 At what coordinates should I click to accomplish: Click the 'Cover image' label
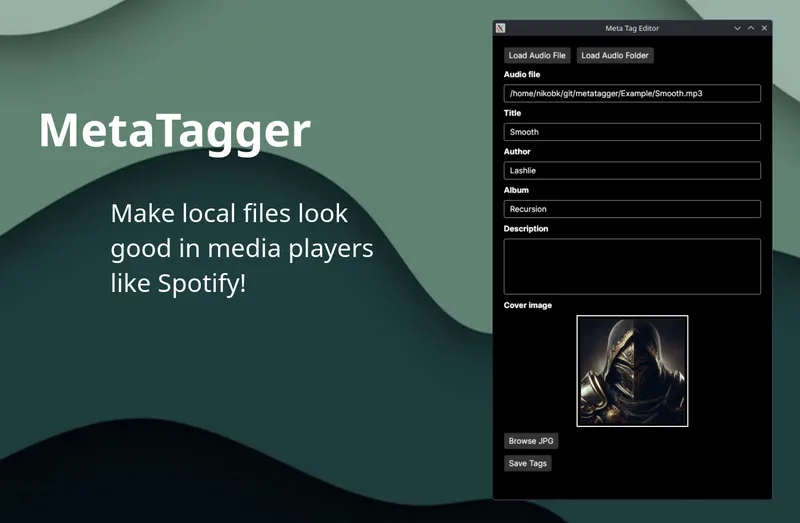pos(528,305)
